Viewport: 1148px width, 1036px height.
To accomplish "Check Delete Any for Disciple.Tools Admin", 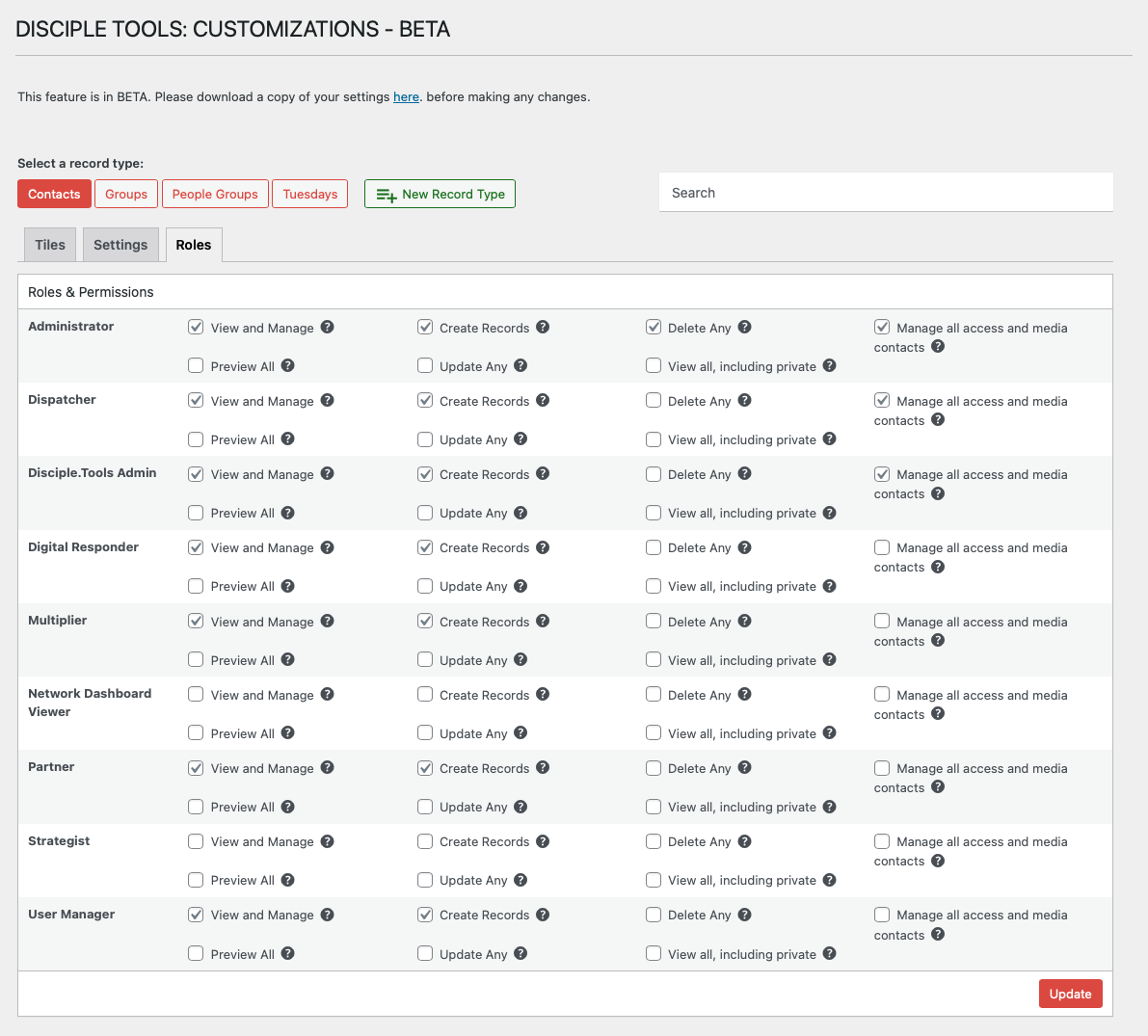I will pyautogui.click(x=654, y=474).
